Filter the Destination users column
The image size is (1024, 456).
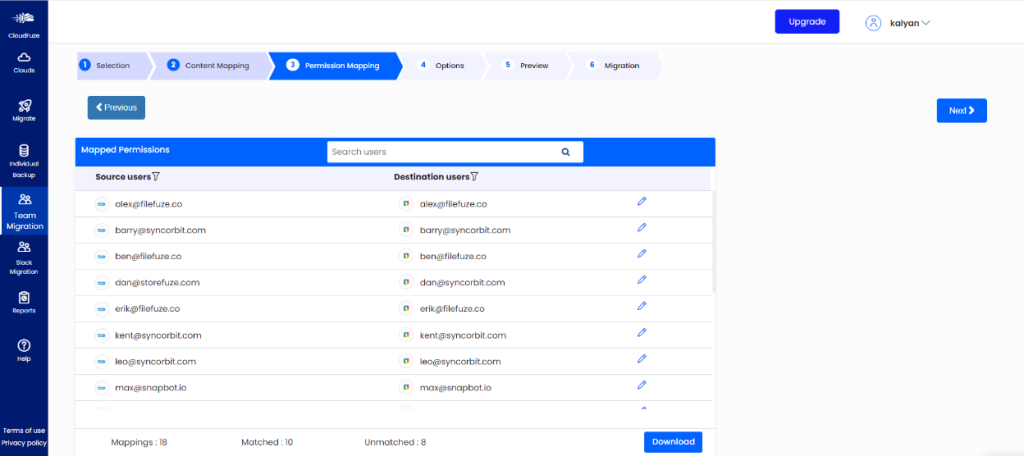click(x=475, y=177)
